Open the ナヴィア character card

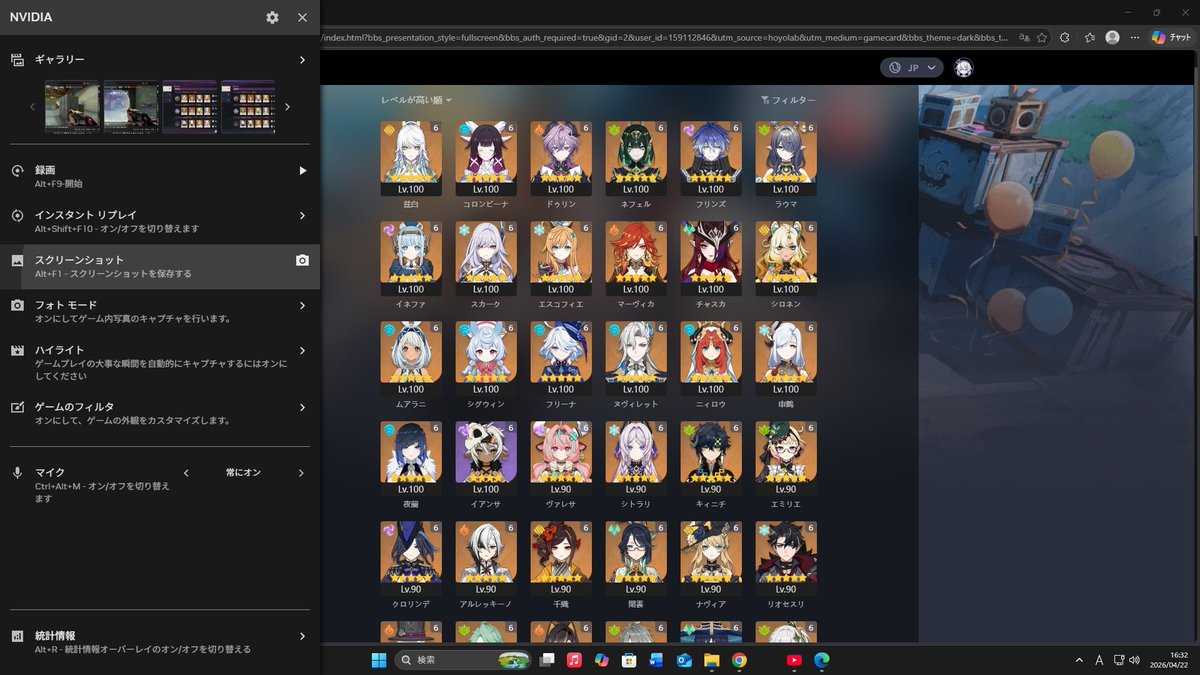pyautogui.click(x=711, y=560)
